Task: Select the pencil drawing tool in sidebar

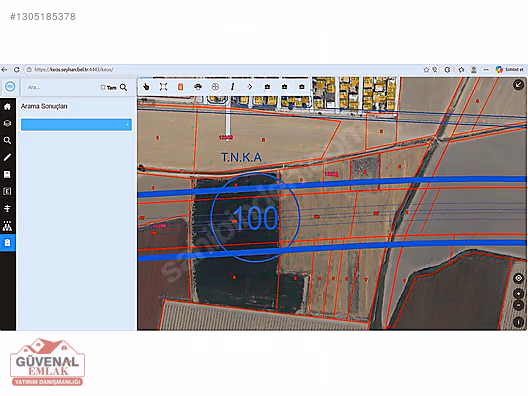Action: (x=7, y=157)
